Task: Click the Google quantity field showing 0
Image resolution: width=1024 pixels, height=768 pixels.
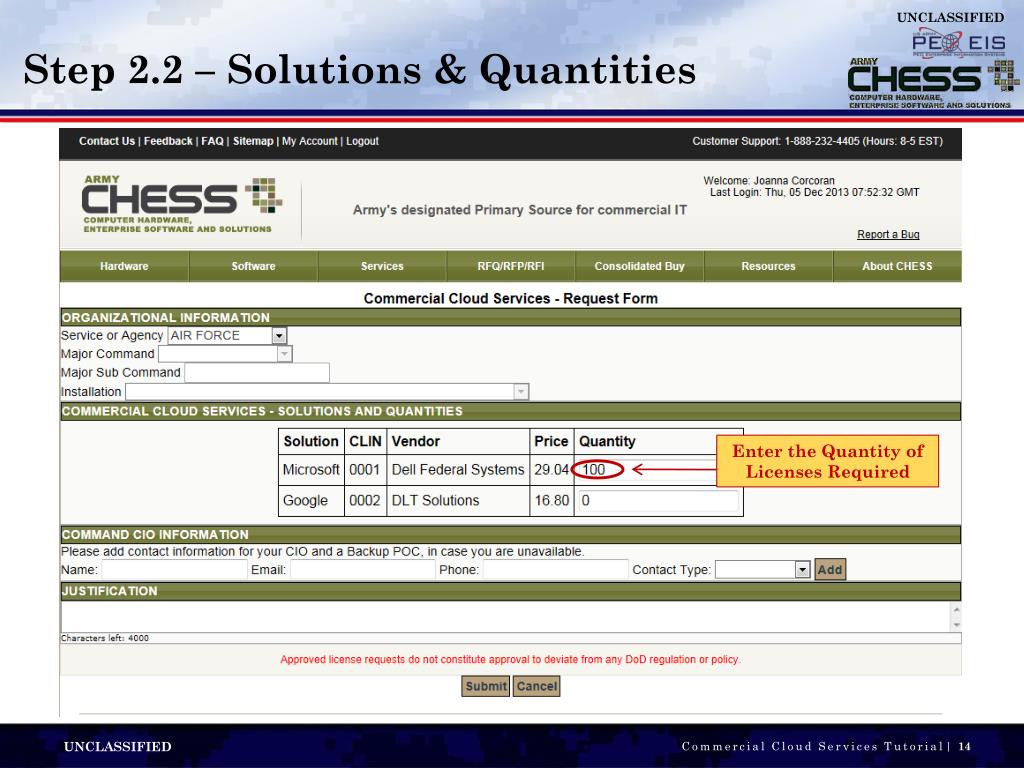Action: 658,501
